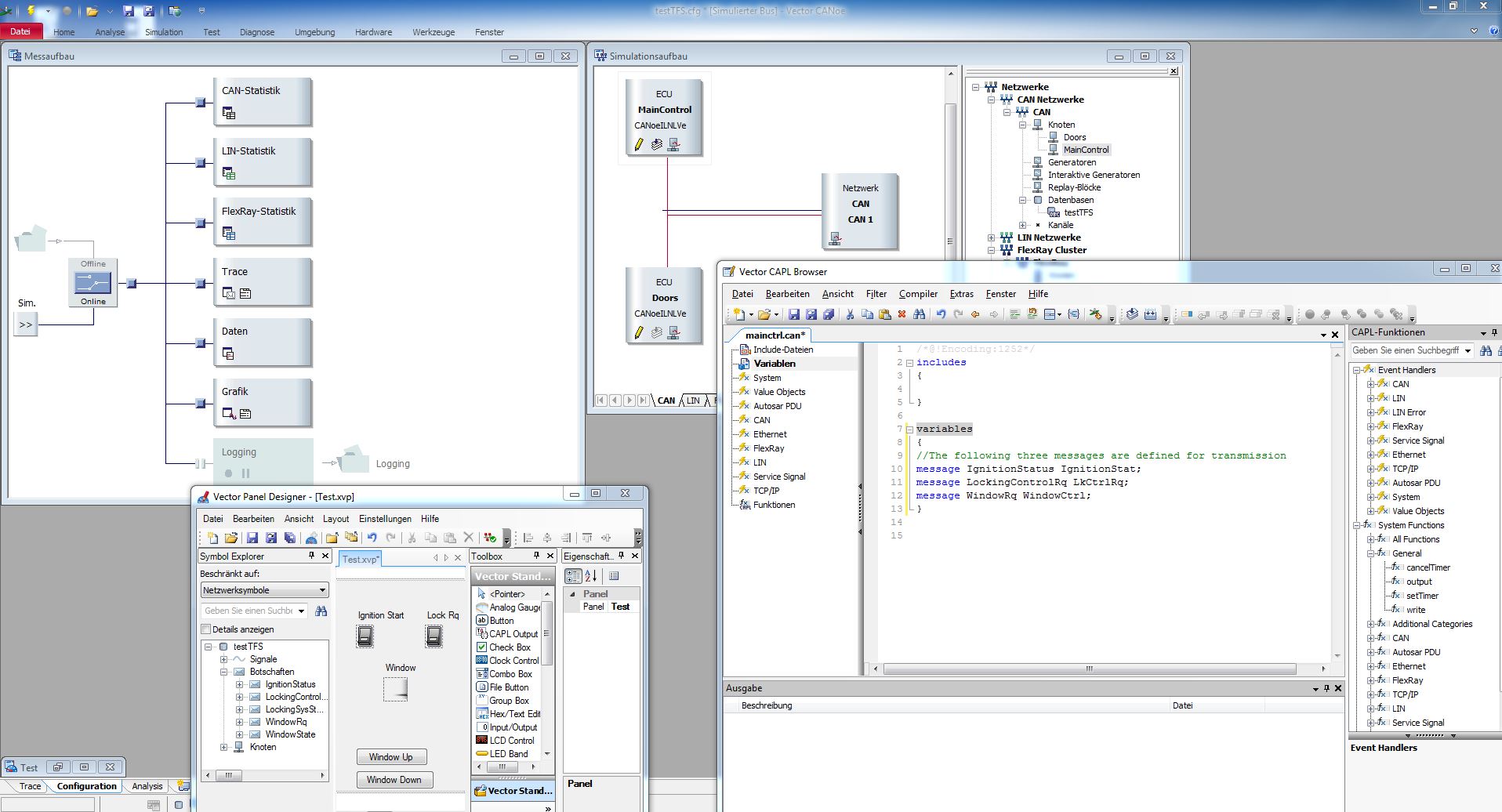Open the LCD Control tool
This screenshot has width=1502, height=812.
coord(506,740)
